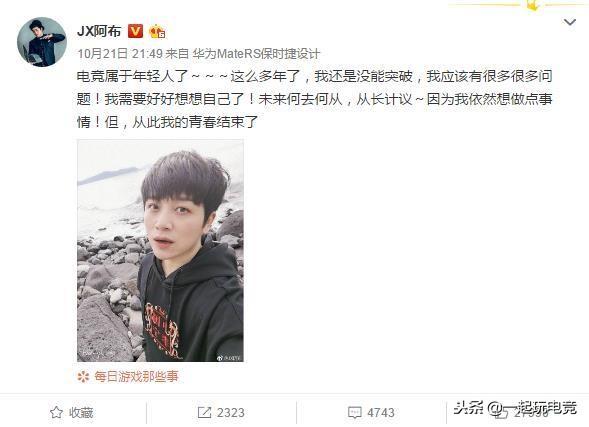Viewport: 589px width, 427px height.
Task: Click the golden pendant decoration icon
Action: [533, 5]
